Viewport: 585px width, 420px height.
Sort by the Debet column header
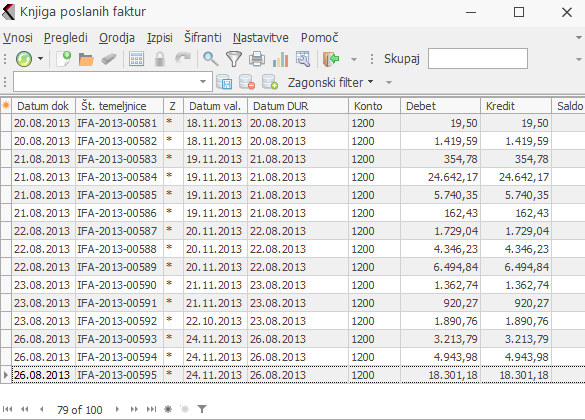(x=440, y=106)
